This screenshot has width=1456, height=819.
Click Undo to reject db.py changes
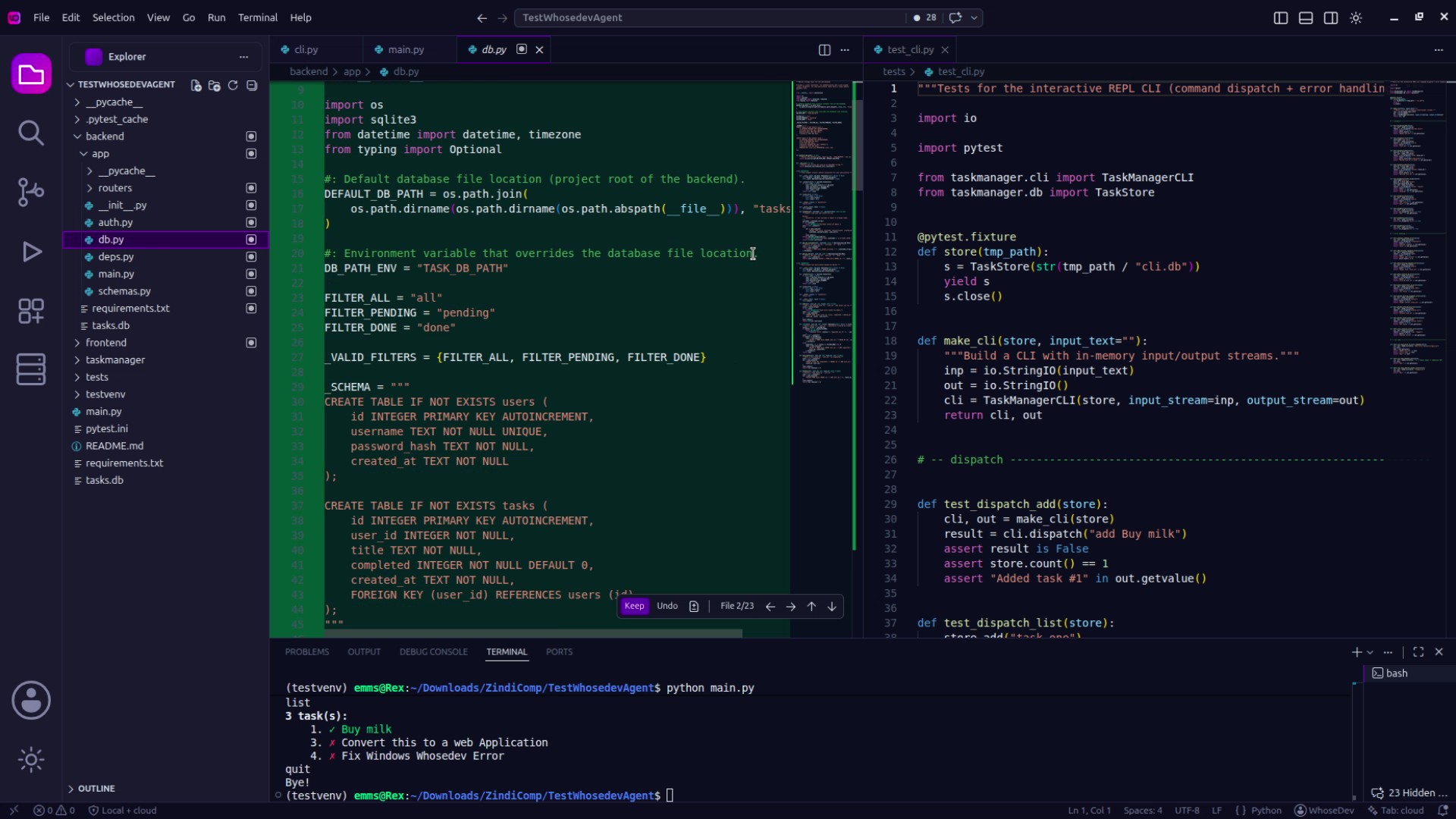click(x=667, y=607)
